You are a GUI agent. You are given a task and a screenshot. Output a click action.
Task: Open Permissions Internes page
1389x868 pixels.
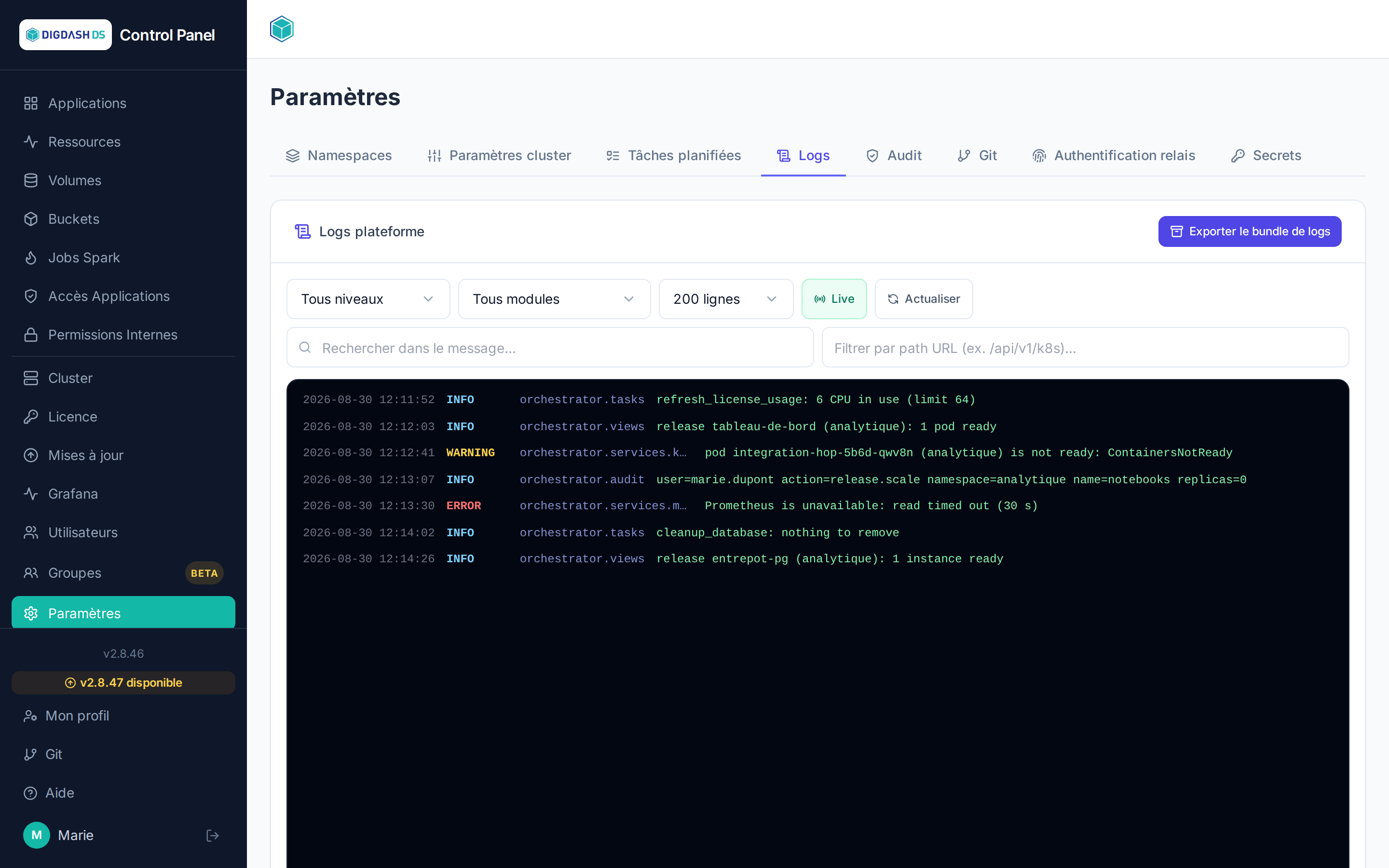click(x=123, y=335)
